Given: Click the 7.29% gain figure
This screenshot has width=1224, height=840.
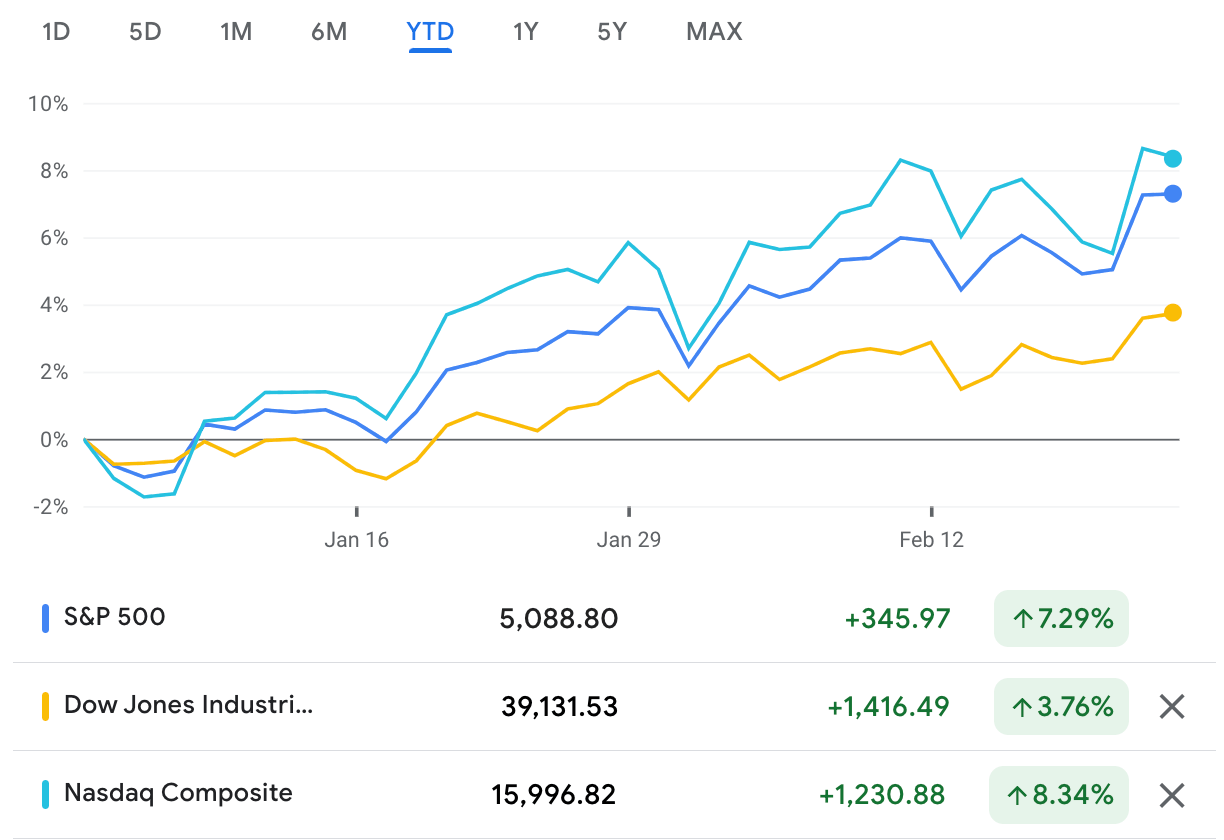Looking at the screenshot, I should click(x=1076, y=619).
